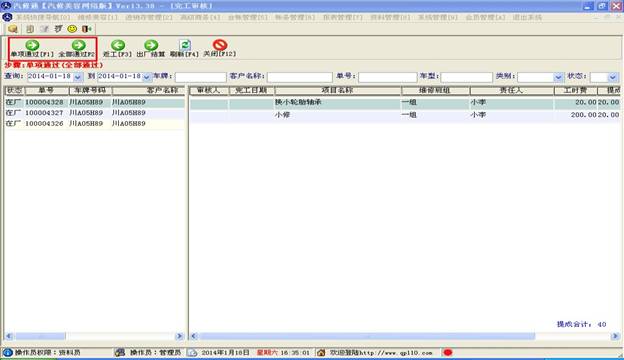
Task: Open the query start date dropdown
Action: 78,77
